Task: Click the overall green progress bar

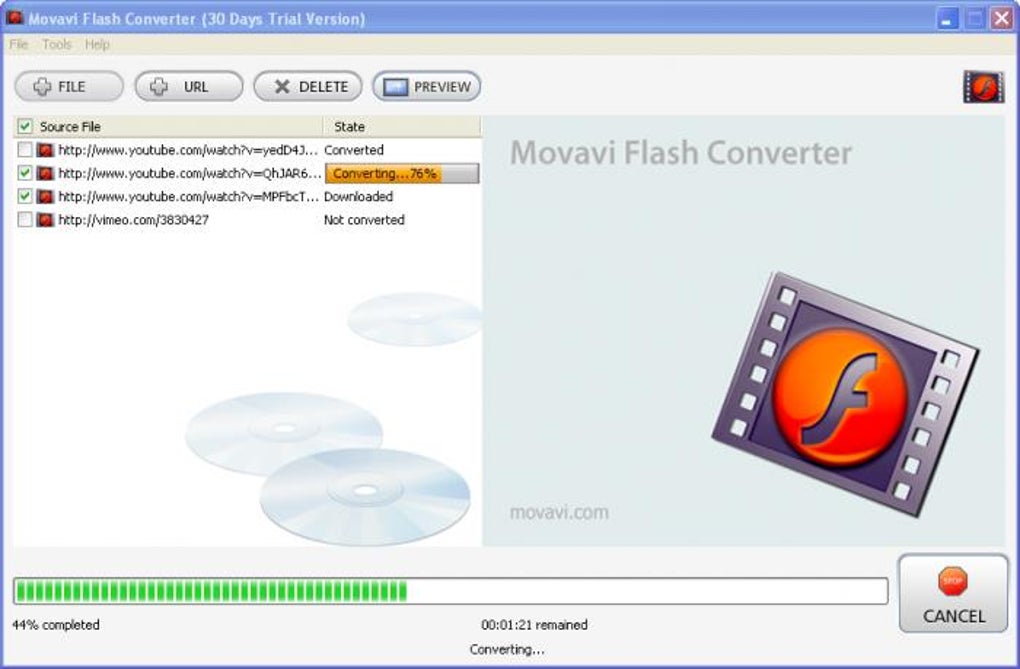Action: click(450, 591)
